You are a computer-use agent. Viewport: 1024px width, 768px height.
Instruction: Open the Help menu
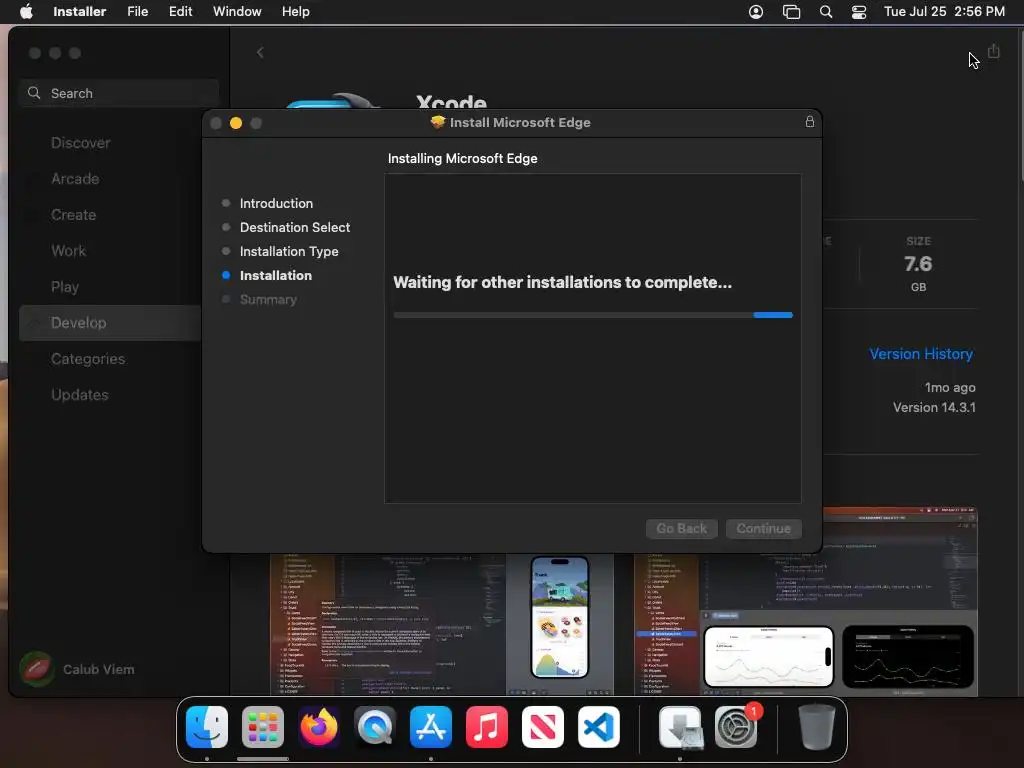pos(295,12)
